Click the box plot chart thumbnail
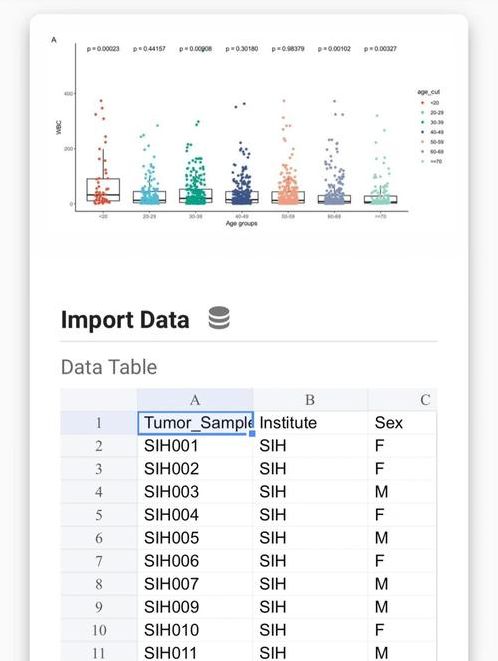This screenshot has height=661, width=498. 247,133
